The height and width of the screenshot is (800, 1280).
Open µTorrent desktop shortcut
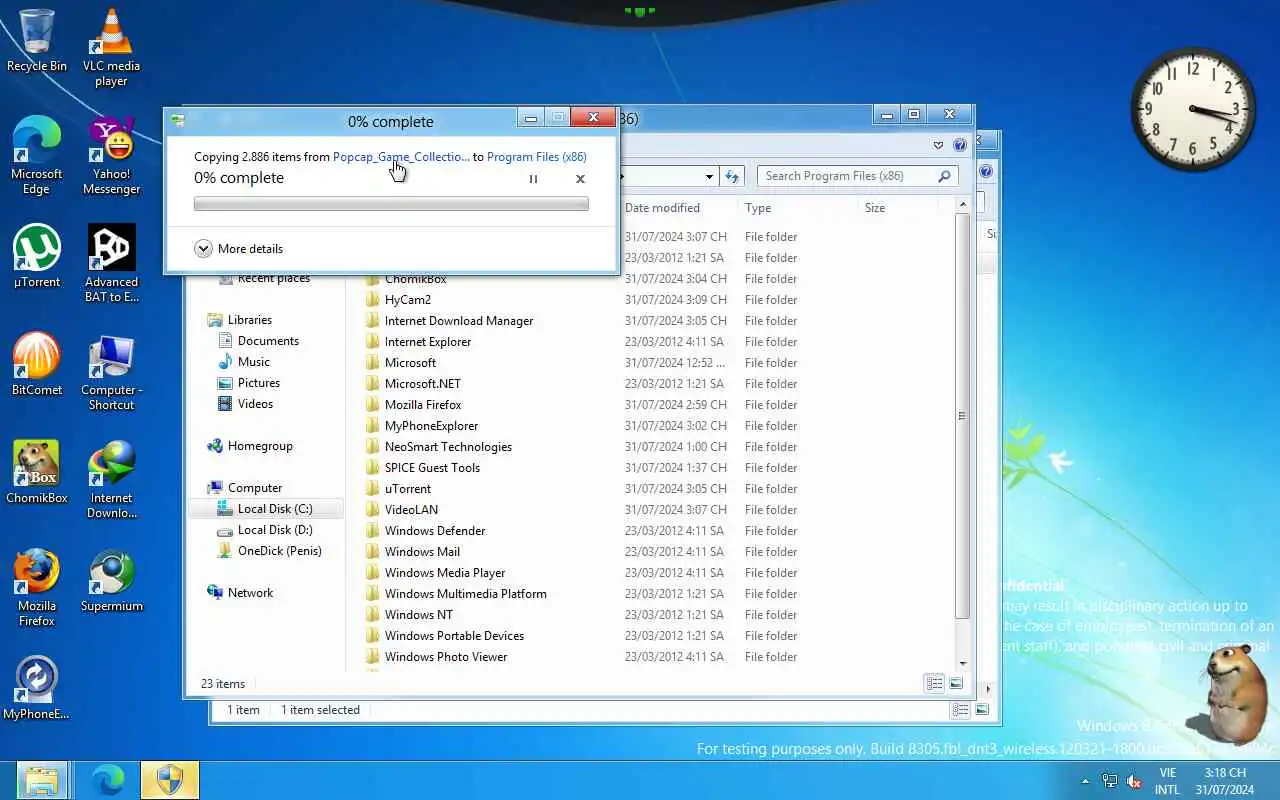37,257
